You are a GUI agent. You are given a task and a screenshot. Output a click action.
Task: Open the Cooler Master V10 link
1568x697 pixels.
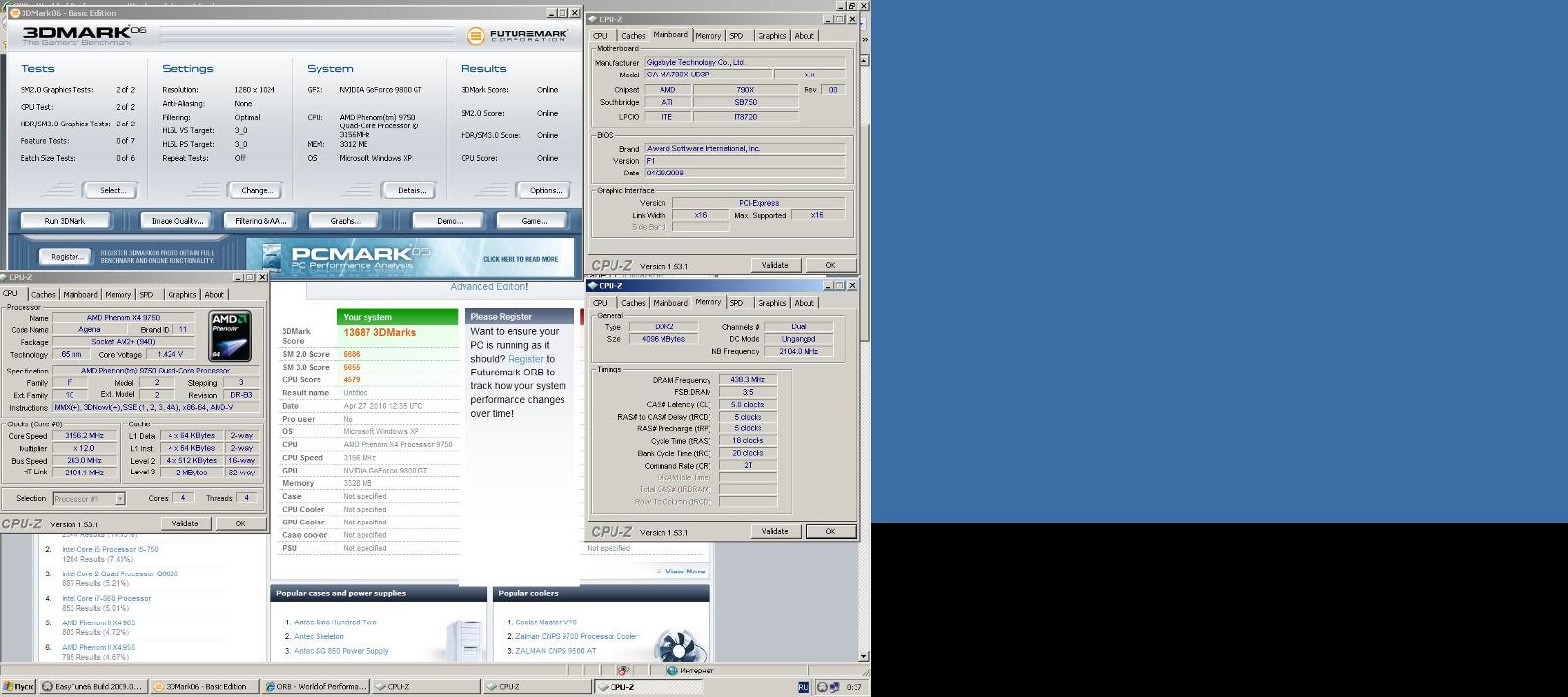[x=546, y=622]
